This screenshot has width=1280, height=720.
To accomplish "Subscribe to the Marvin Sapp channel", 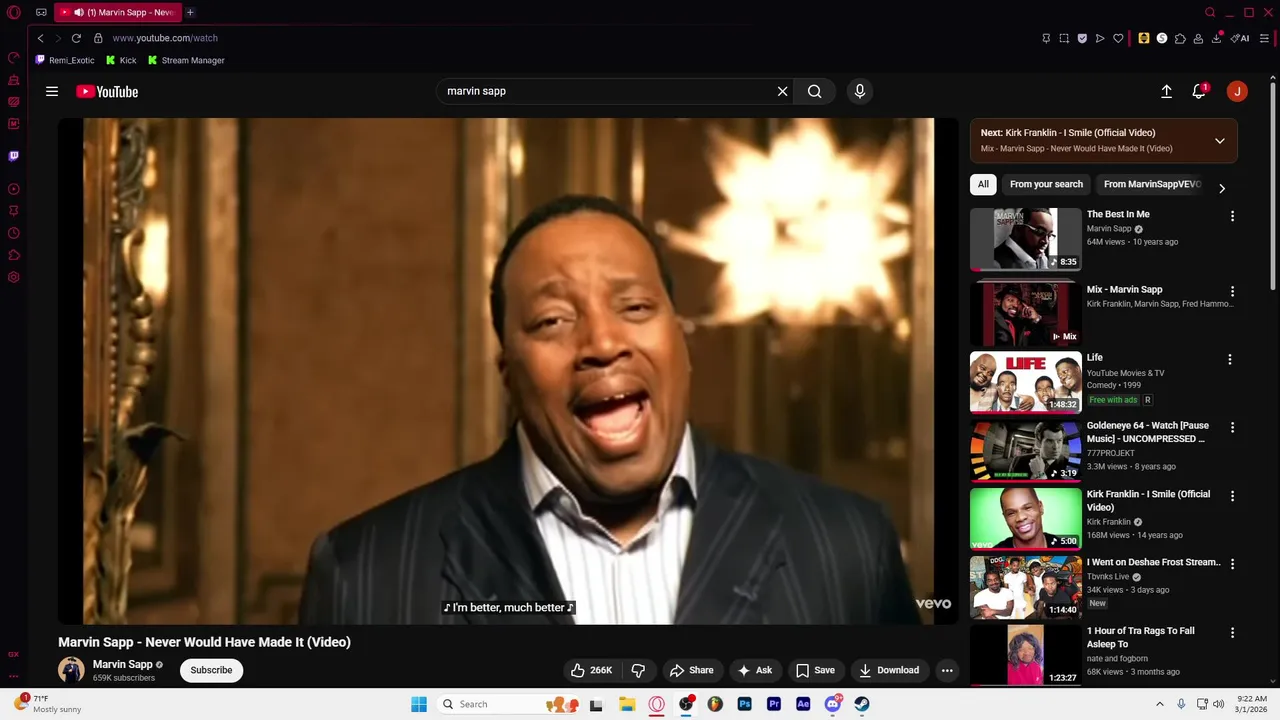I will [211, 670].
